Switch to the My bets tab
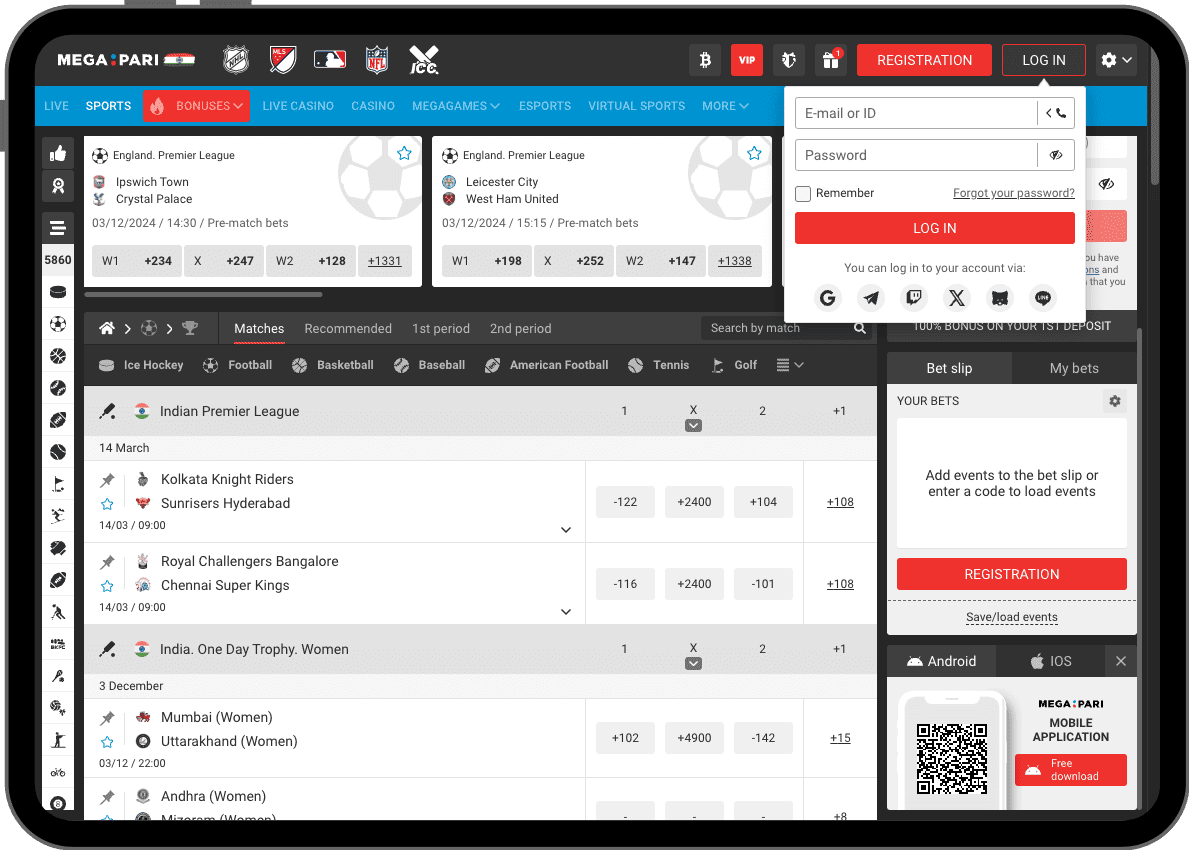Viewport: 1189px width, 850px height. (1074, 368)
